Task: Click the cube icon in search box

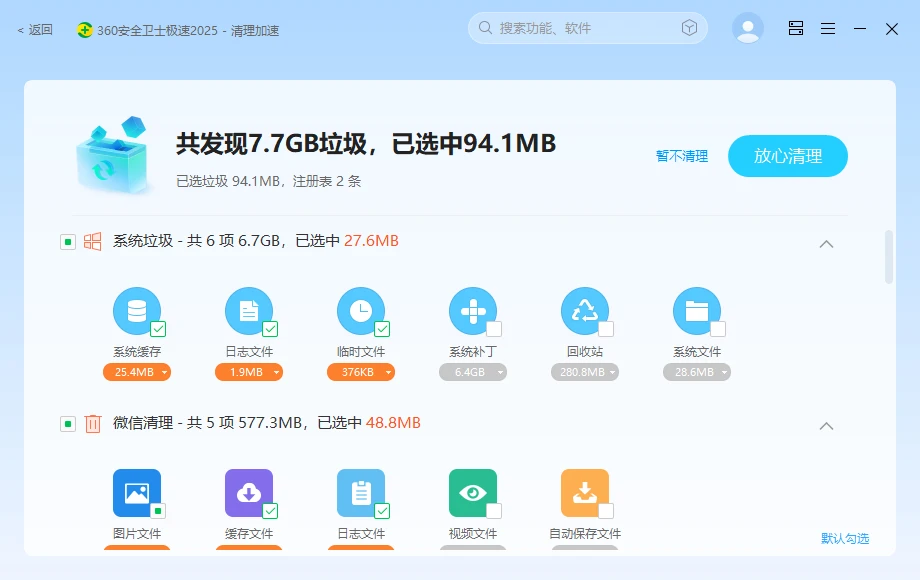Action: click(x=689, y=28)
